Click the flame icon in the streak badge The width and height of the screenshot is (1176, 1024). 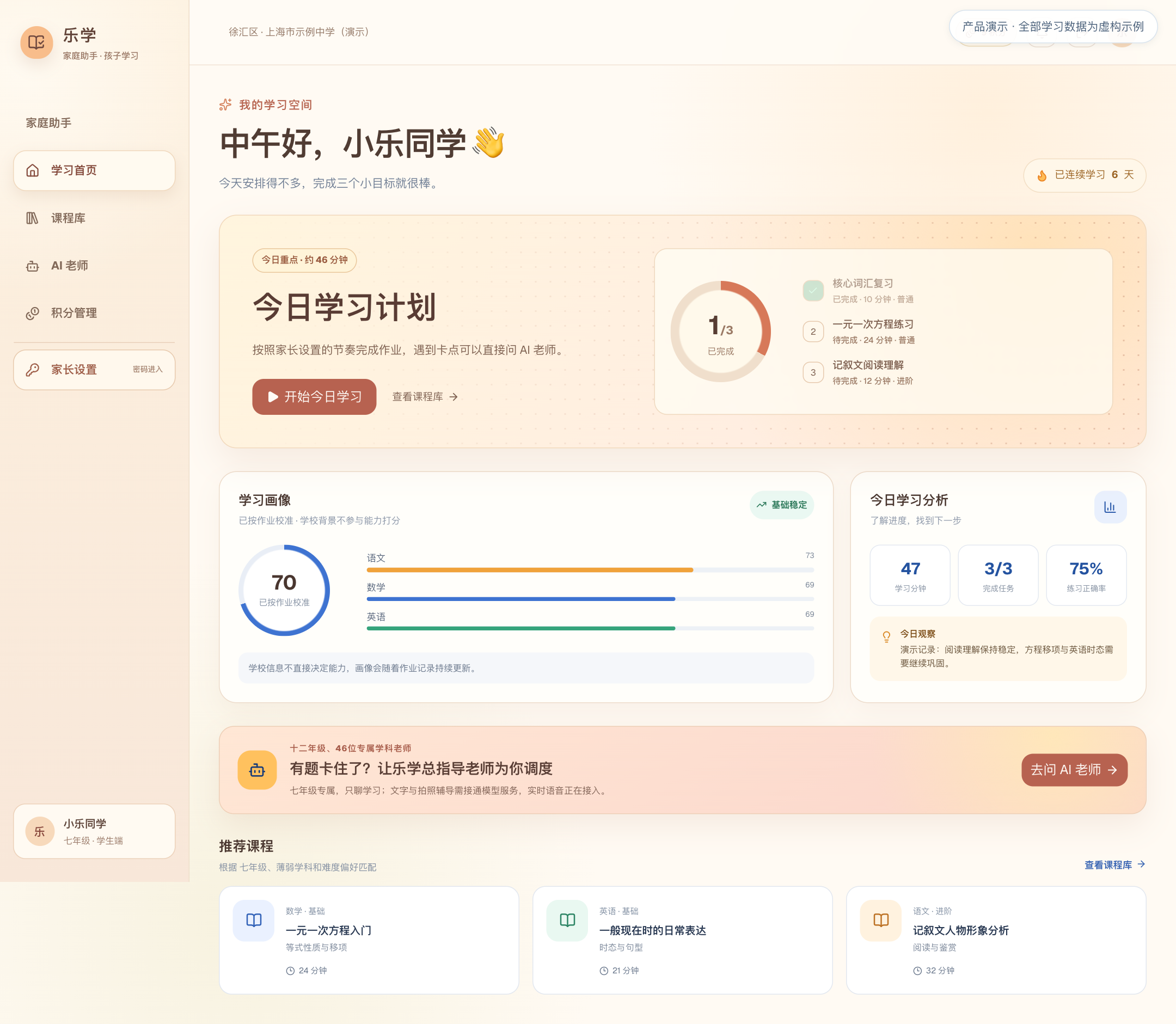click(x=1042, y=175)
